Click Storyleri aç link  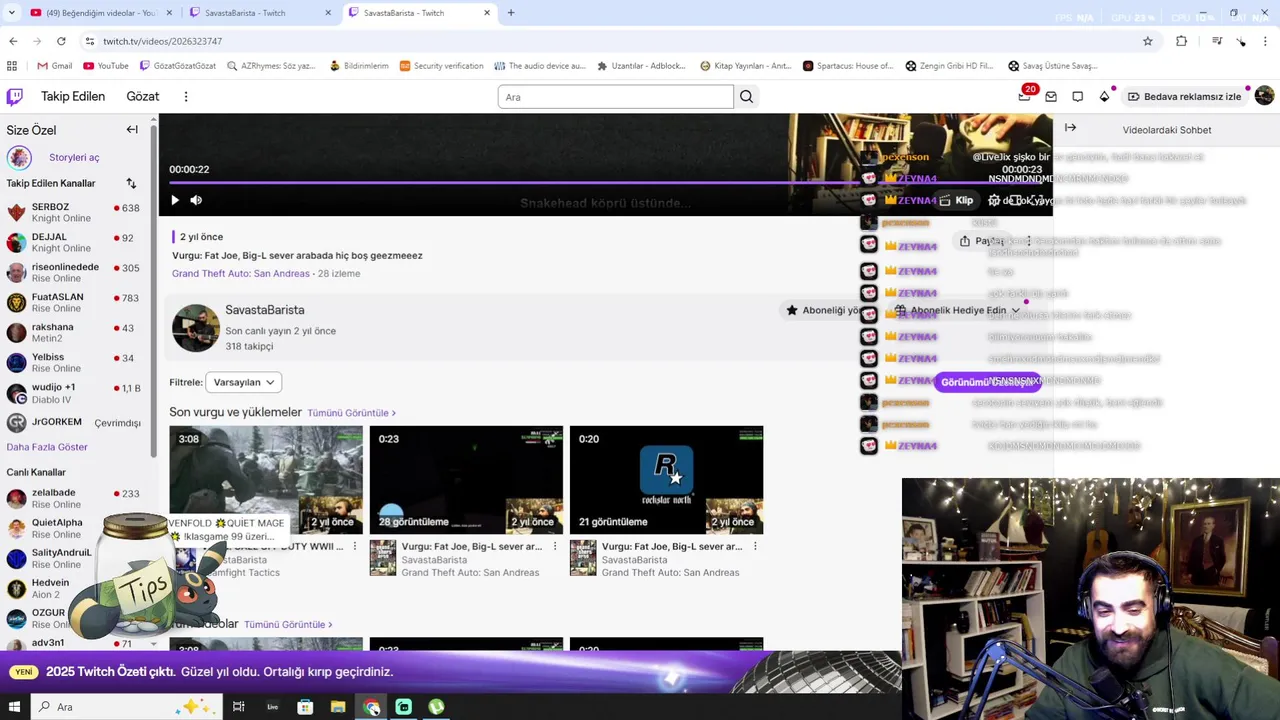point(74,157)
